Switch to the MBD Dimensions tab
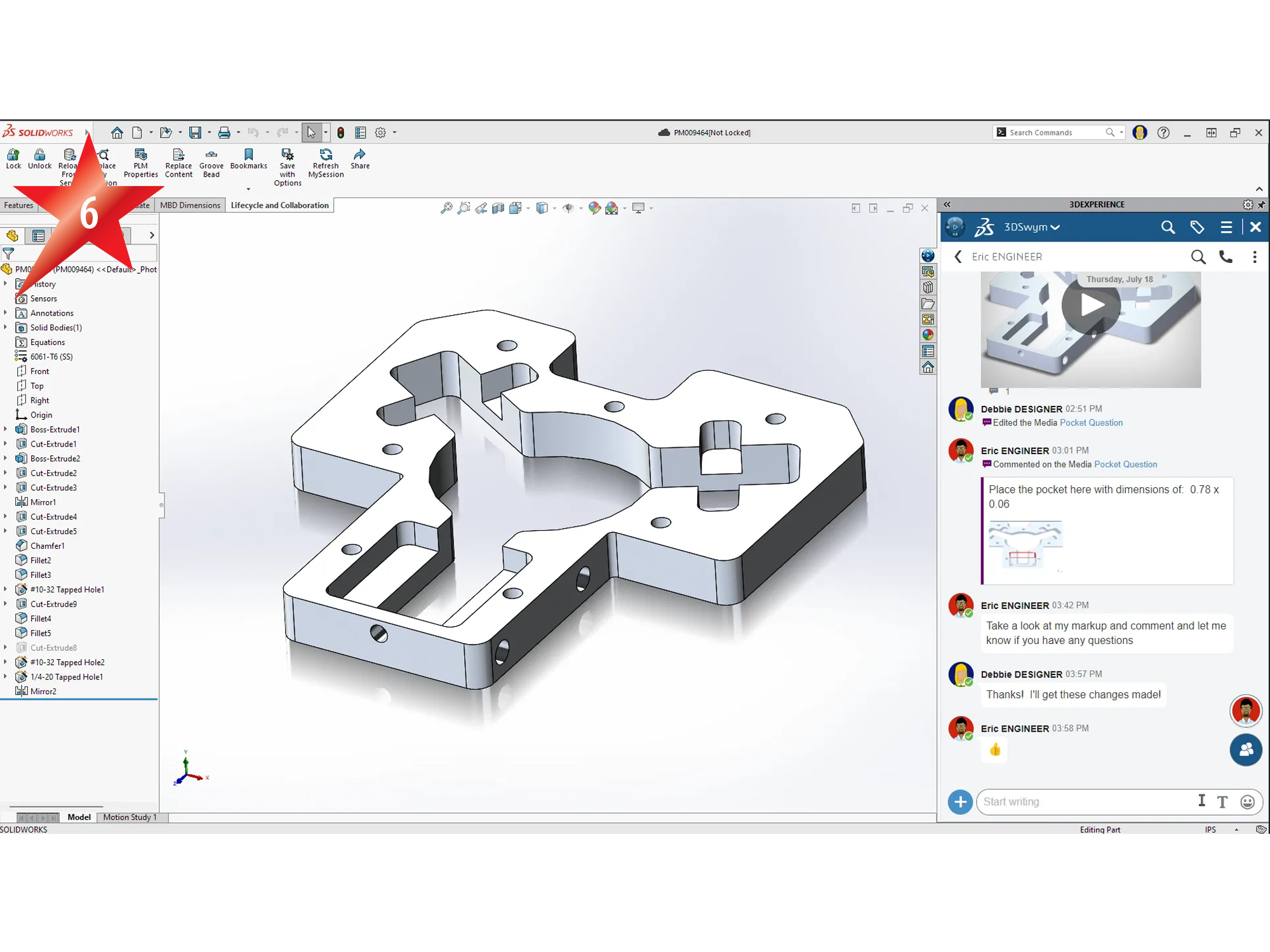Viewport: 1270px width, 952px height. (x=190, y=205)
